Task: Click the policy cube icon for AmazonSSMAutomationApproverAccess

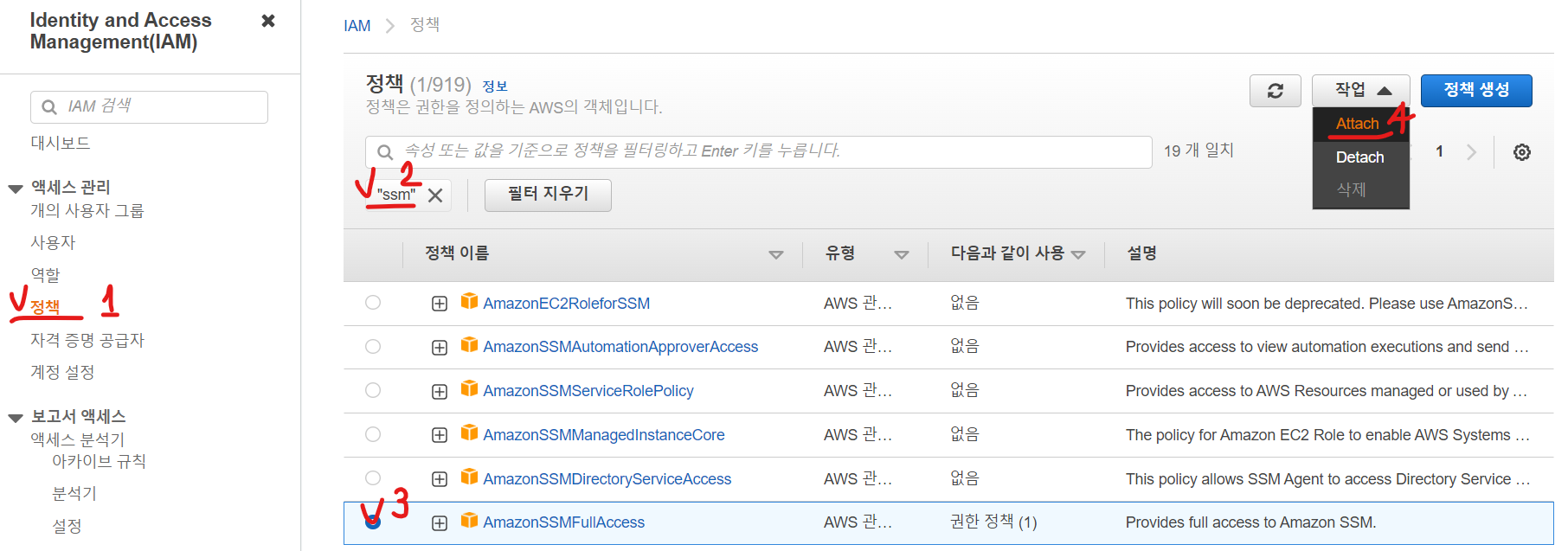Action: click(x=469, y=344)
